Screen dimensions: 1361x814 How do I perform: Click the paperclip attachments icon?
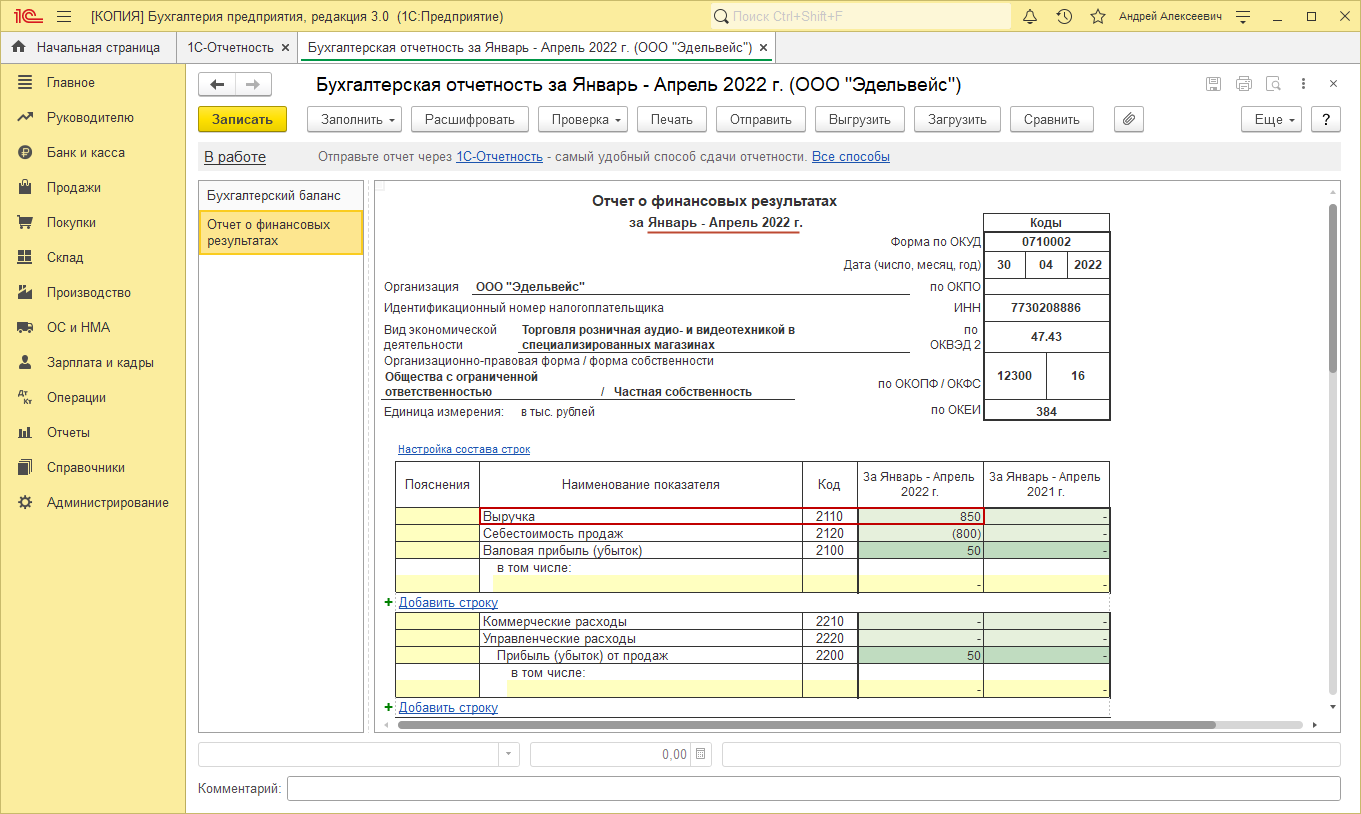[x=1128, y=119]
